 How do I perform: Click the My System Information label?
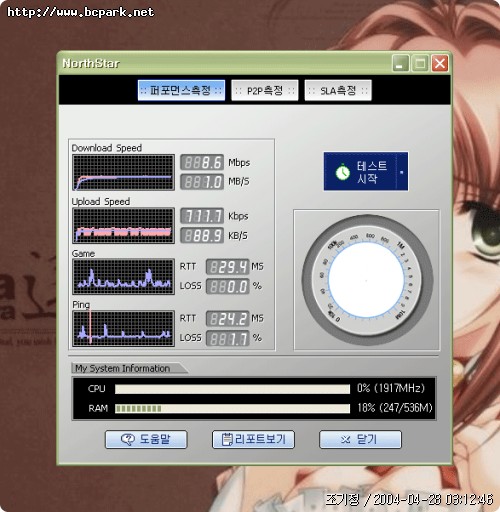click(123, 368)
